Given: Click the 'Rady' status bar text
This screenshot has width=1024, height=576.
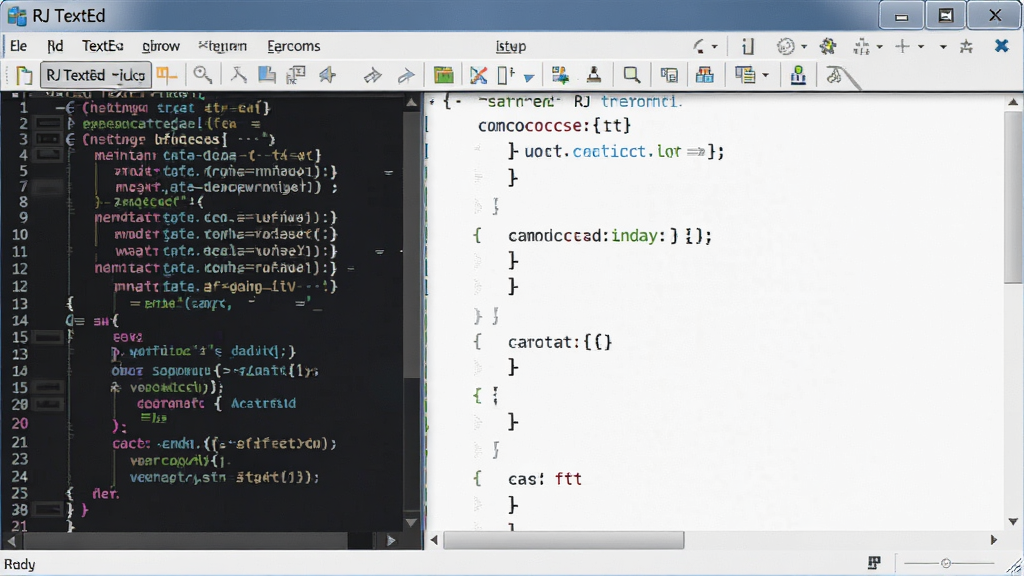Looking at the screenshot, I should point(20,564).
